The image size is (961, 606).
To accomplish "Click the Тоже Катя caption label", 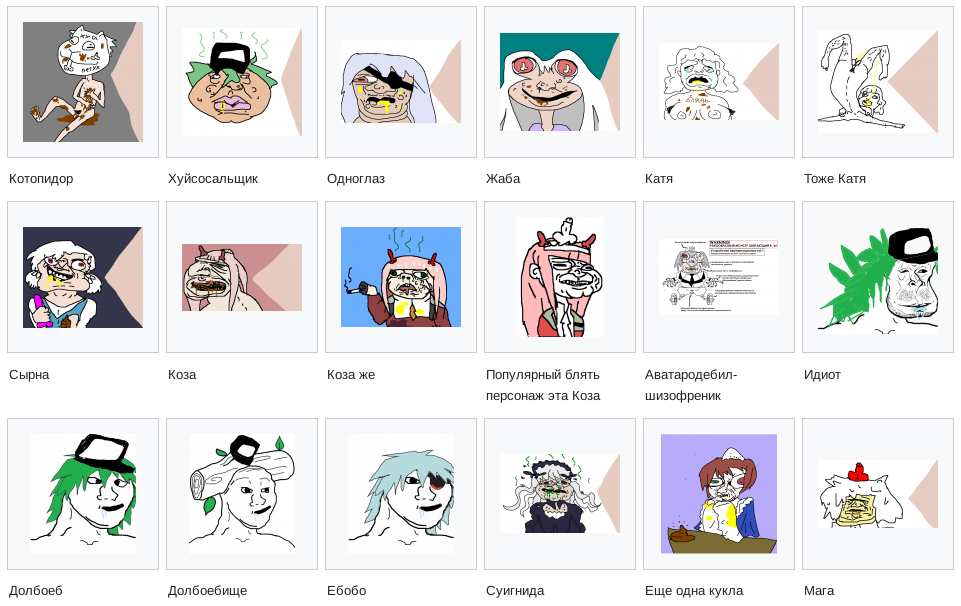I will [835, 179].
